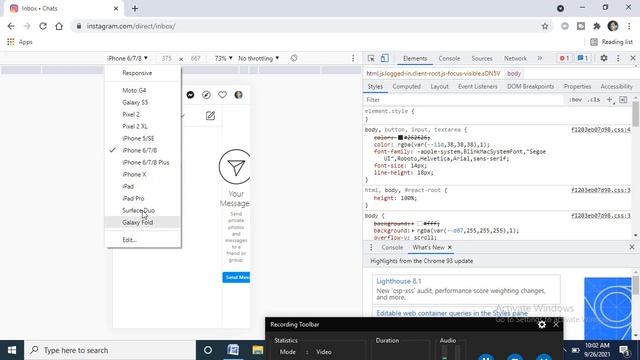Switch to Sources tab
The height and width of the screenshot is (360, 640).
point(482,58)
